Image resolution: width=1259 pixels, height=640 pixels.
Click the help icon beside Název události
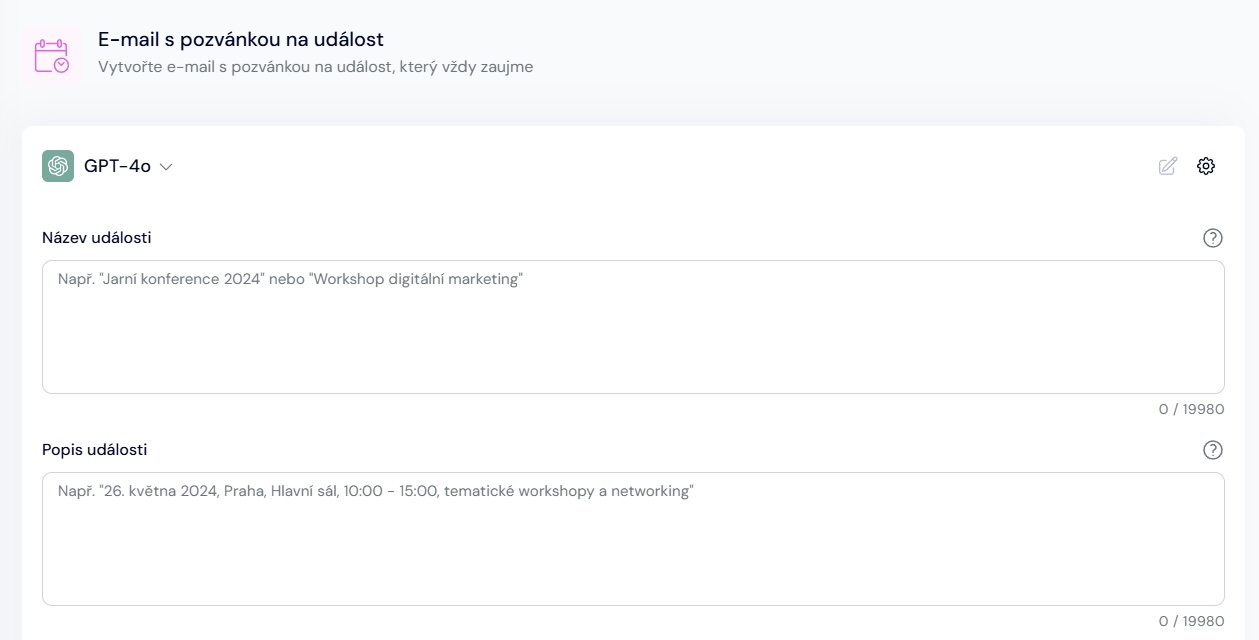click(1213, 238)
